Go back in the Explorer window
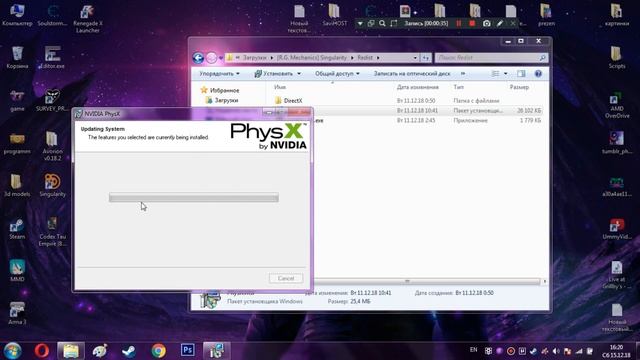 198,58
